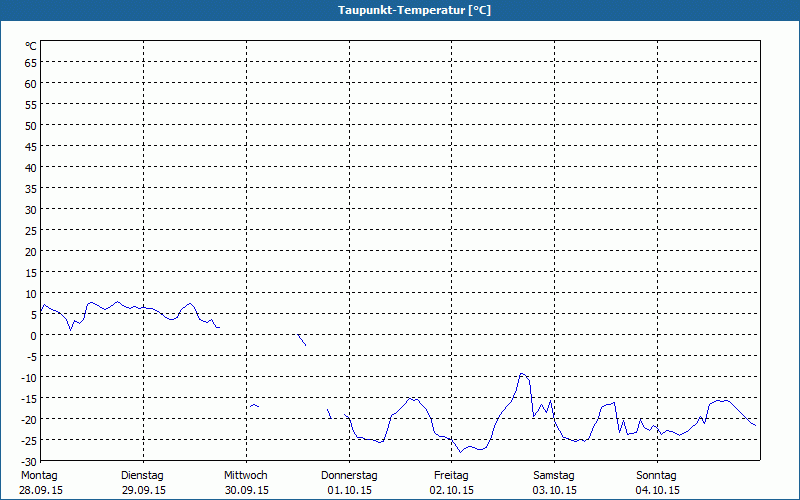Click the Taupunkt-Temperatur chart title

tap(400, 10)
